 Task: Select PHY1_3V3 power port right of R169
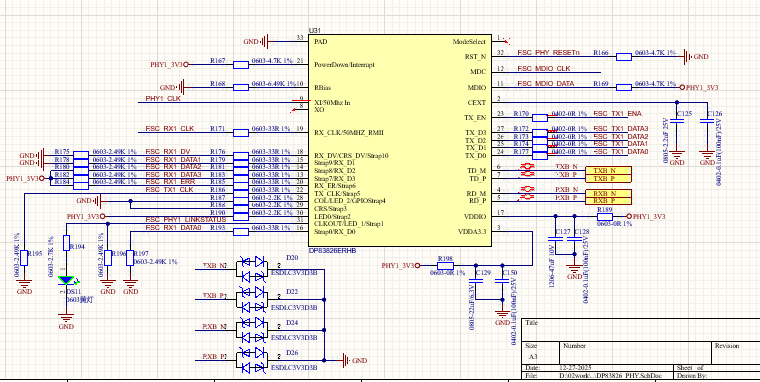699,88
